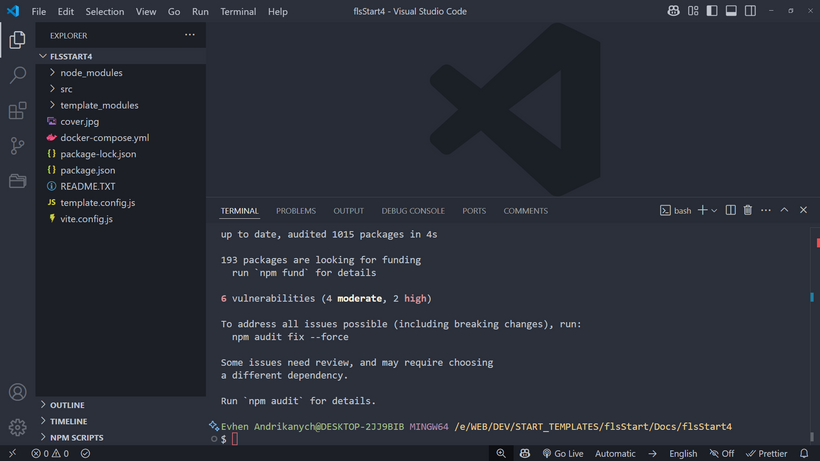This screenshot has height=461, width=820.
Task: Toggle the primary side bar layout button
Action: coord(712,11)
